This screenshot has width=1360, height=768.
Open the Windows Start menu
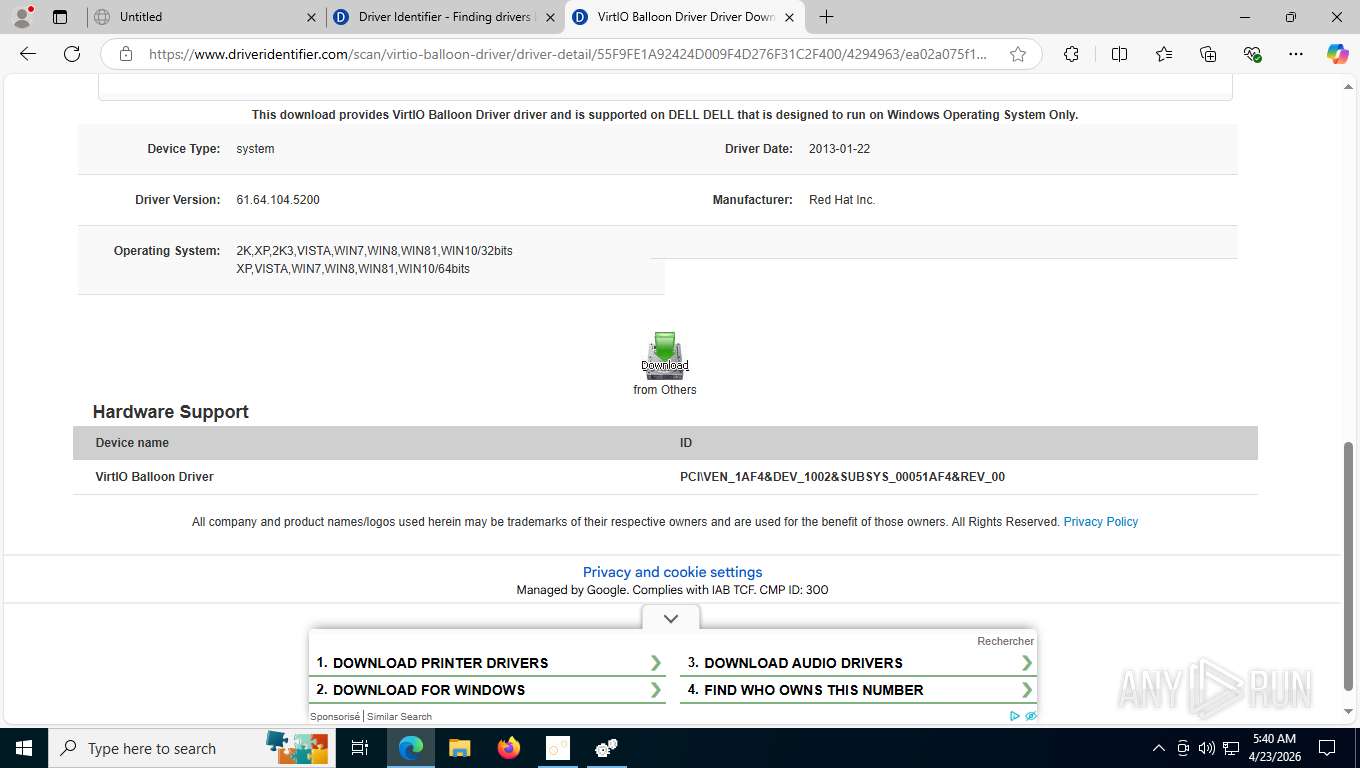(x=24, y=748)
